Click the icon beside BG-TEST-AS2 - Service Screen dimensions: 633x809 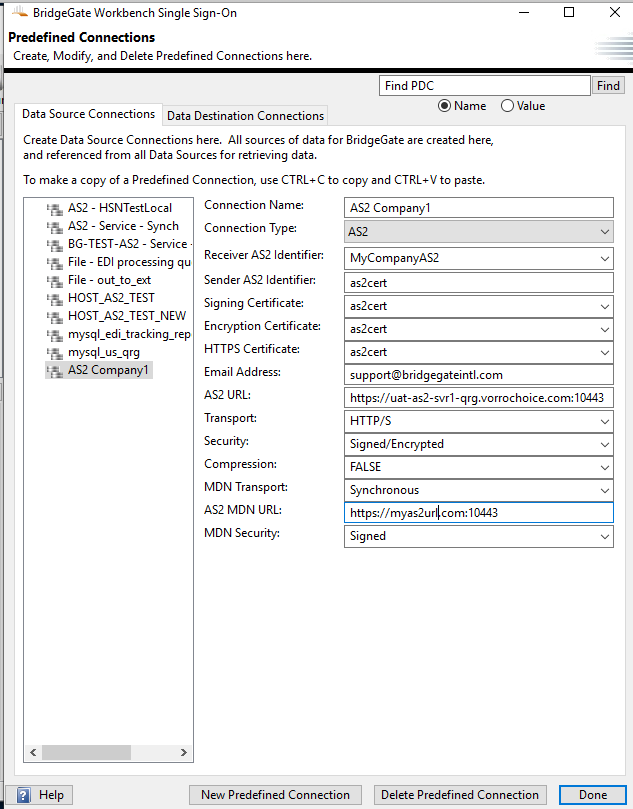pyautogui.click(x=55, y=245)
